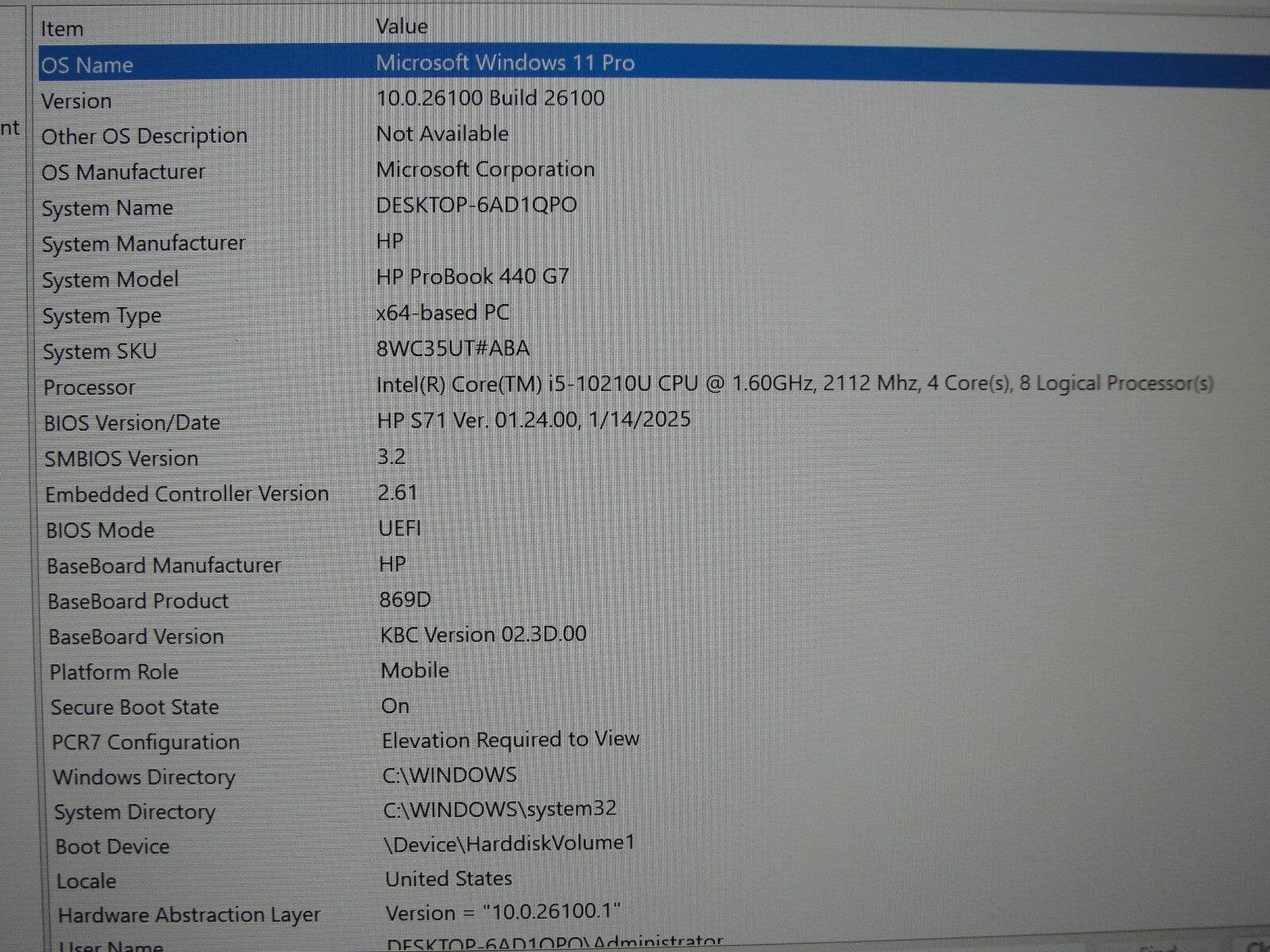The height and width of the screenshot is (952, 1270).
Task: Click the BIOS Version/Date row
Action: tap(132, 423)
